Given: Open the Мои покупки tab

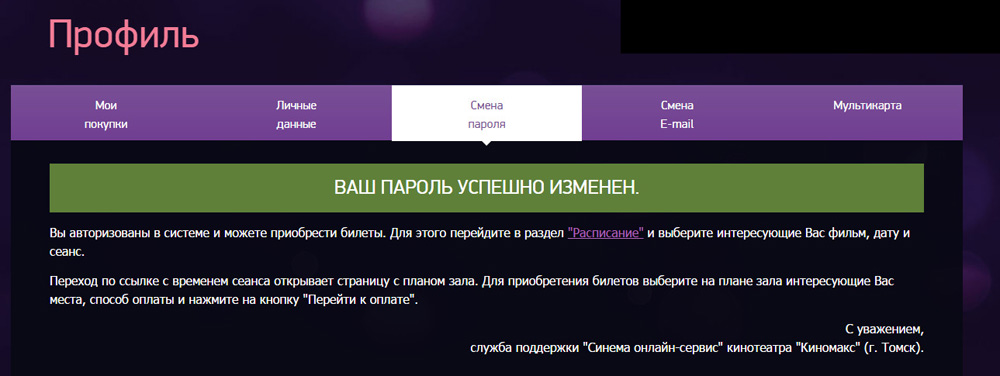Looking at the screenshot, I should 106,114.
